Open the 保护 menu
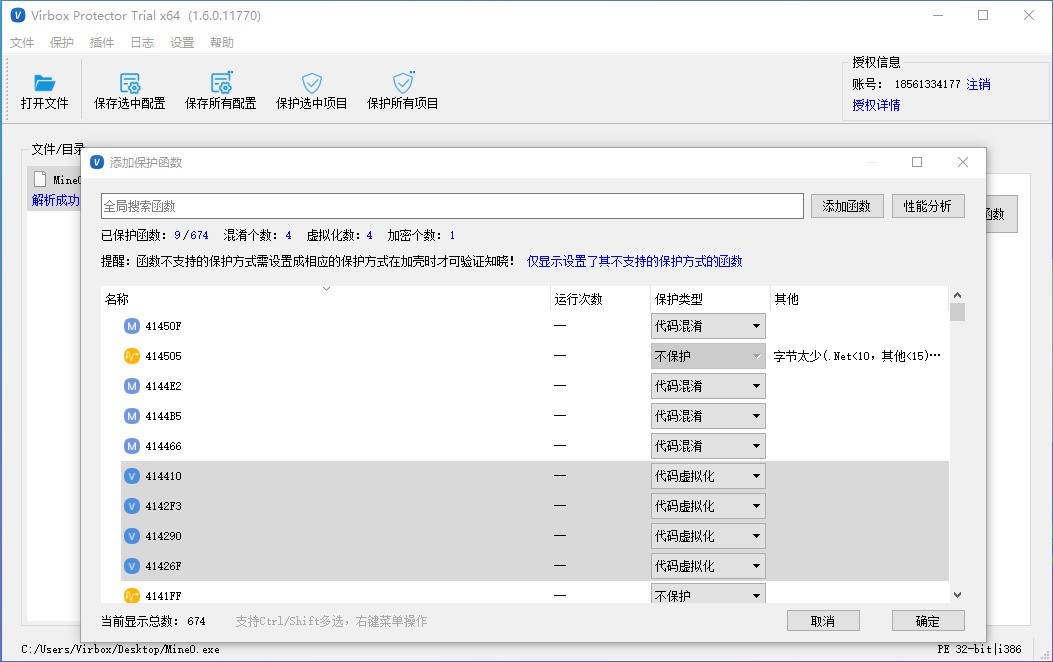This screenshot has width=1053, height=662. (62, 42)
